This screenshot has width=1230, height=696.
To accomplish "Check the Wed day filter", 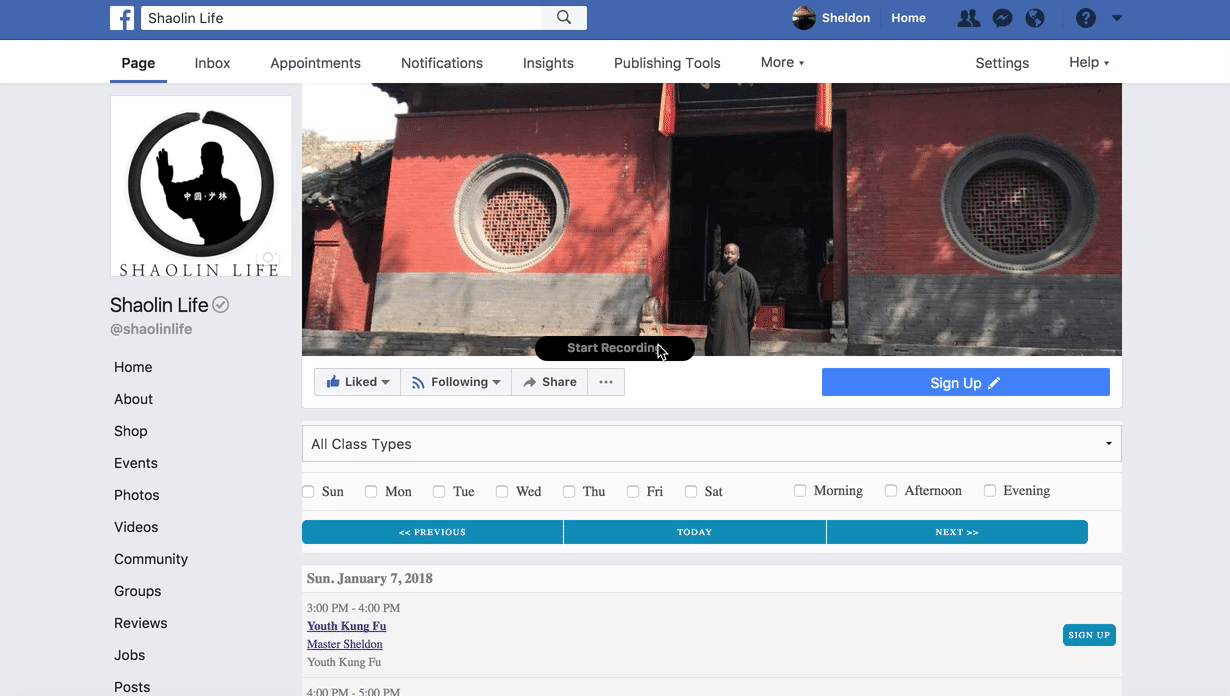I will pyautogui.click(x=502, y=491).
